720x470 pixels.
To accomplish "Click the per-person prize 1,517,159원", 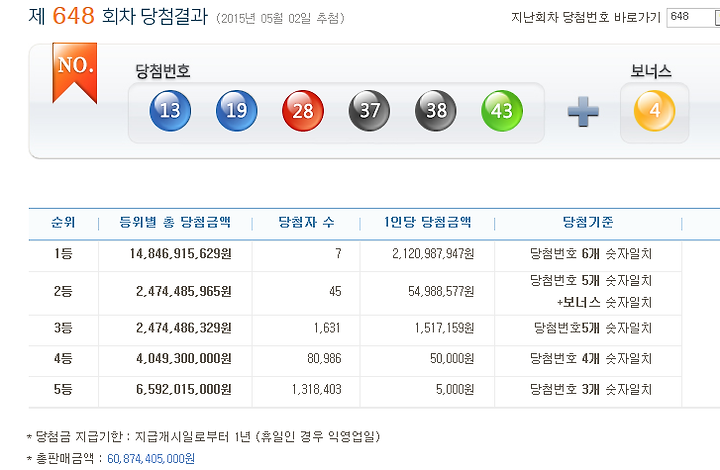I will click(x=444, y=328).
